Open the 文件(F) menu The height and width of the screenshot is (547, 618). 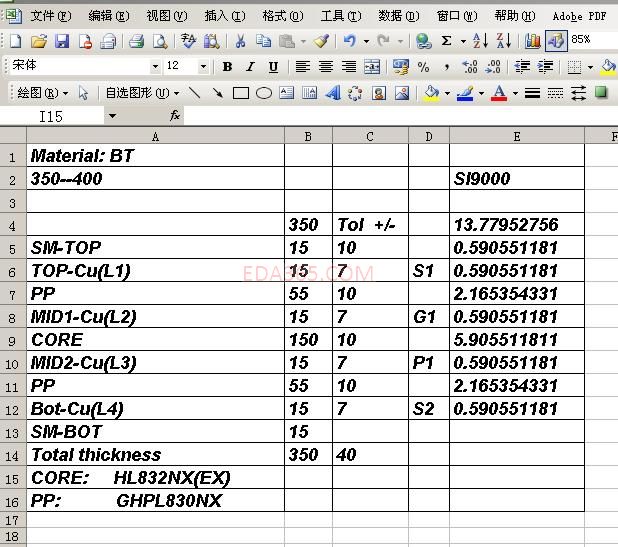click(51, 16)
